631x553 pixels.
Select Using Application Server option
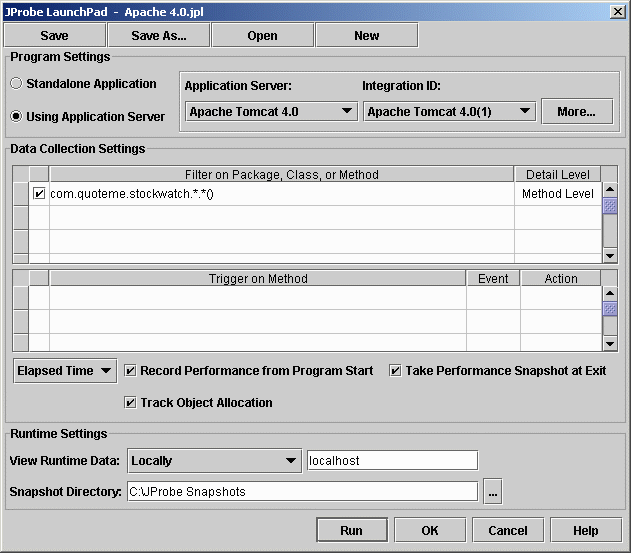click(x=16, y=116)
